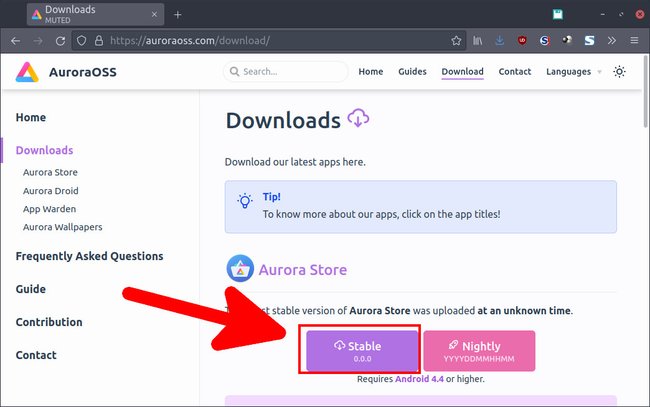This screenshot has width=650, height=407.
Task: Open Home in the left sidebar
Action: pyautogui.click(x=31, y=117)
